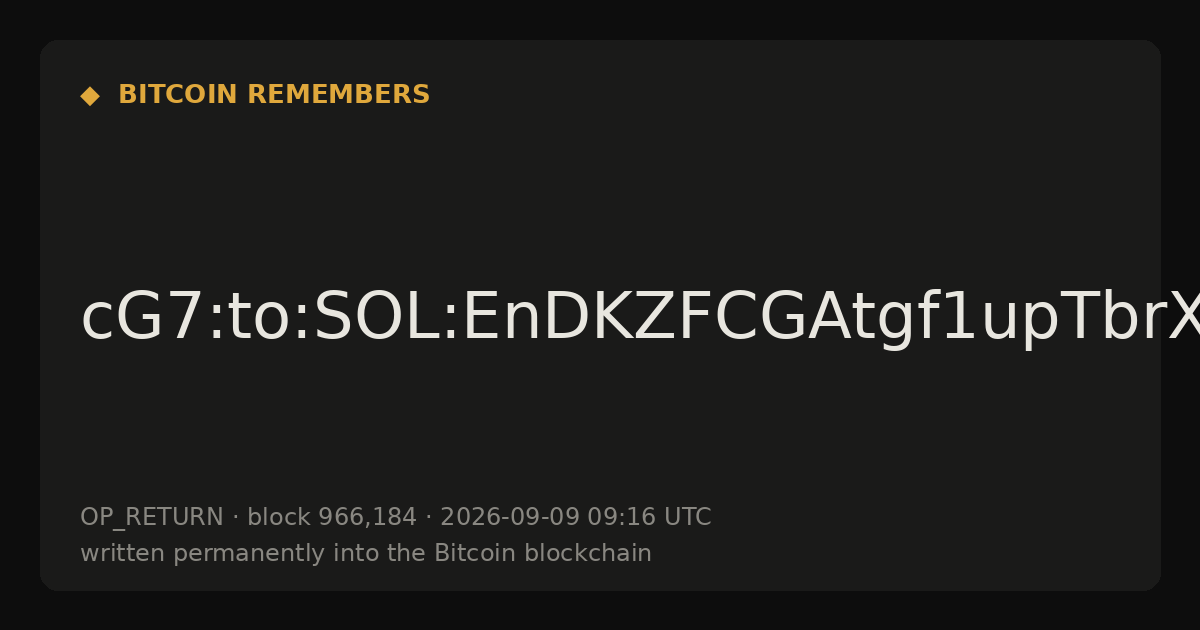
Task: Click the UTC timezone label
Action: (x=684, y=517)
